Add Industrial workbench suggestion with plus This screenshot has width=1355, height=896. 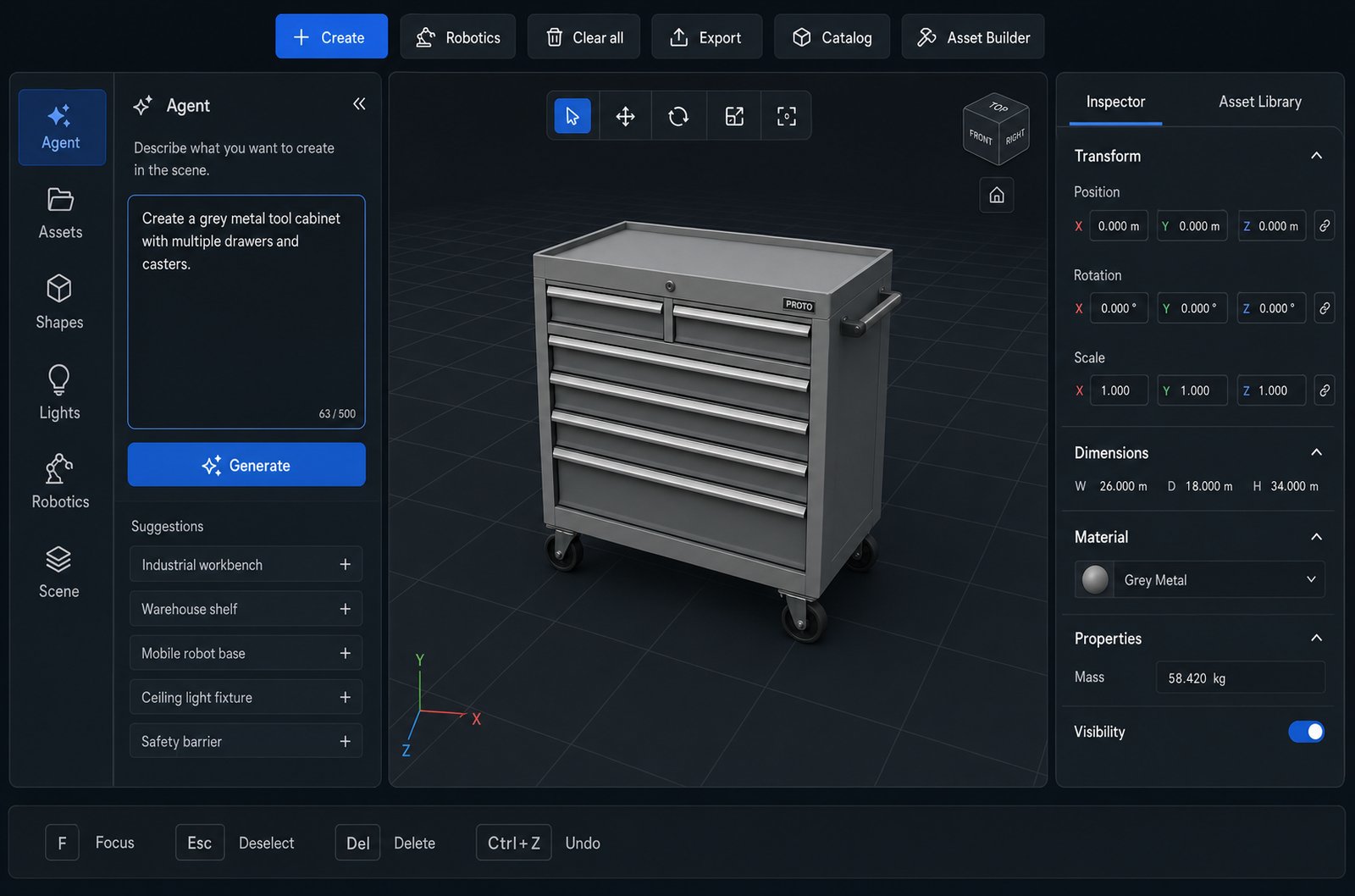(345, 564)
